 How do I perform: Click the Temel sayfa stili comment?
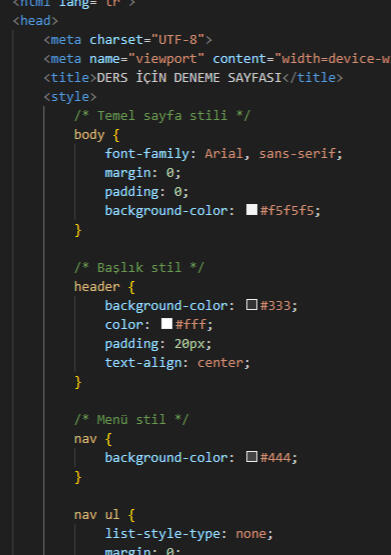point(162,116)
